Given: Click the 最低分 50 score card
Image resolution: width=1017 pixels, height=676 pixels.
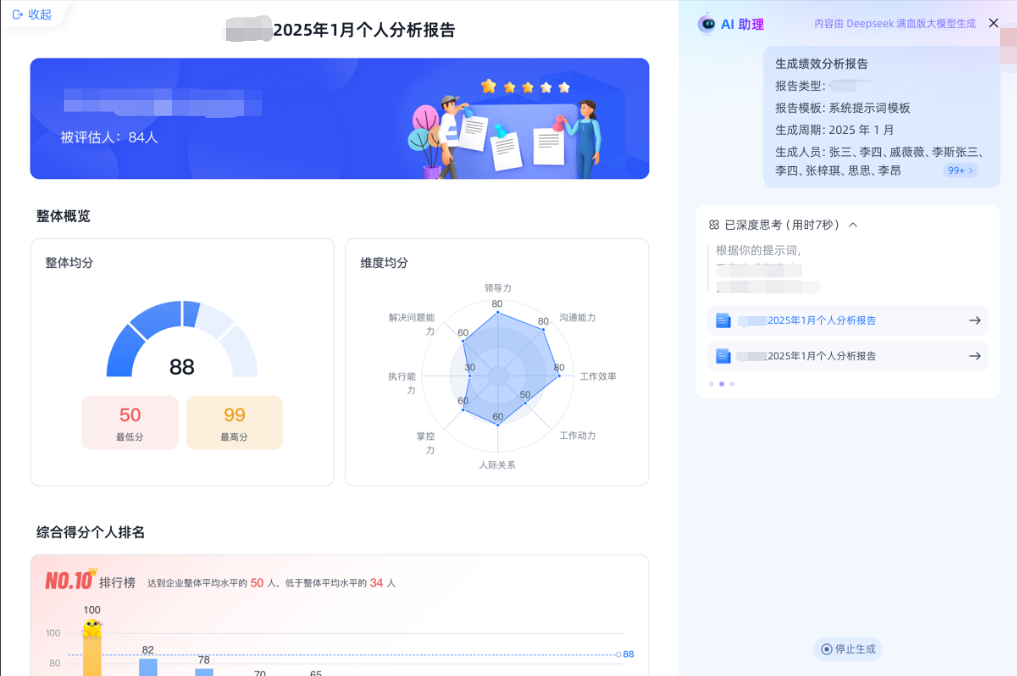Looking at the screenshot, I should pos(130,422).
